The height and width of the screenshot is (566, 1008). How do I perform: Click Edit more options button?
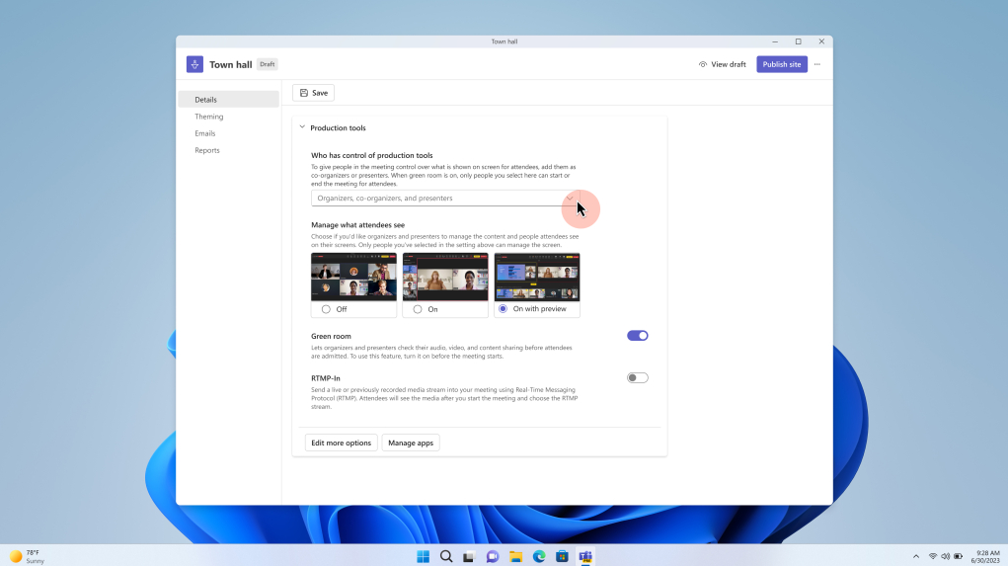341,443
